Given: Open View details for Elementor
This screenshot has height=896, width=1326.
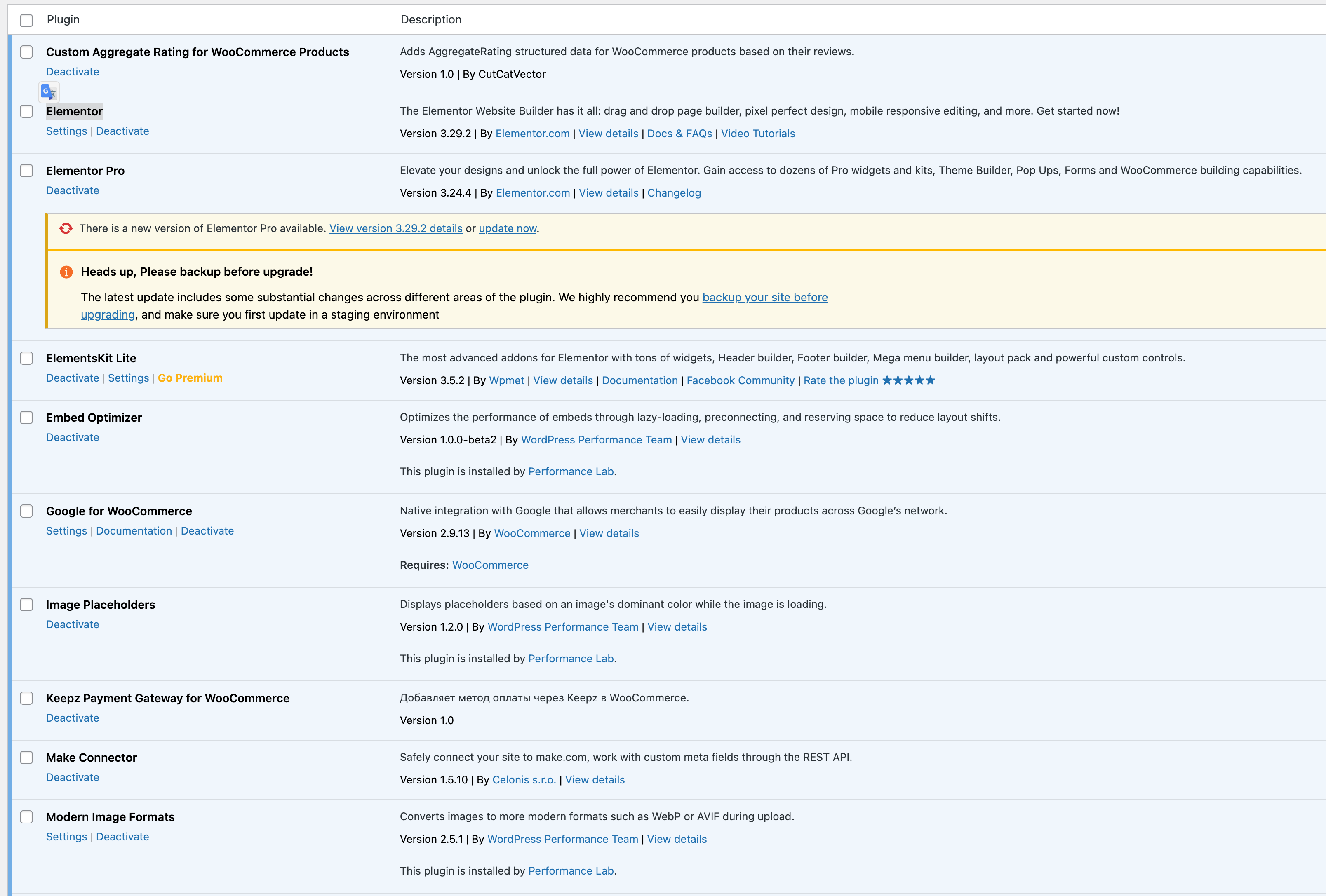Looking at the screenshot, I should pyautogui.click(x=608, y=134).
